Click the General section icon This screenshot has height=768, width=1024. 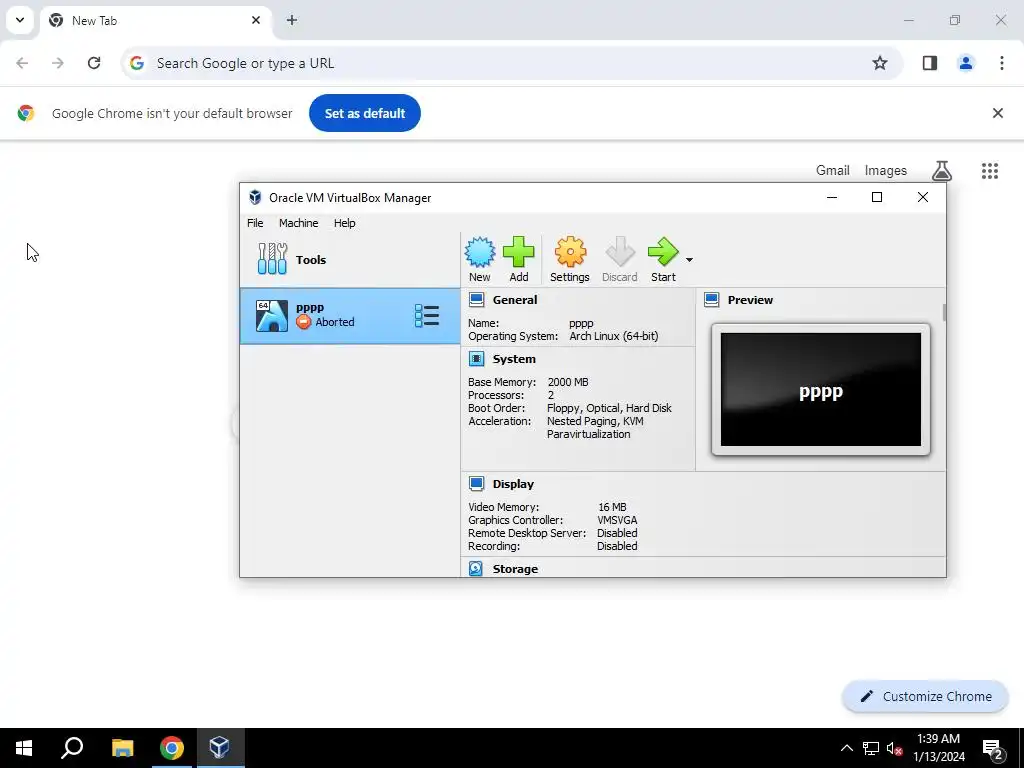coord(477,300)
